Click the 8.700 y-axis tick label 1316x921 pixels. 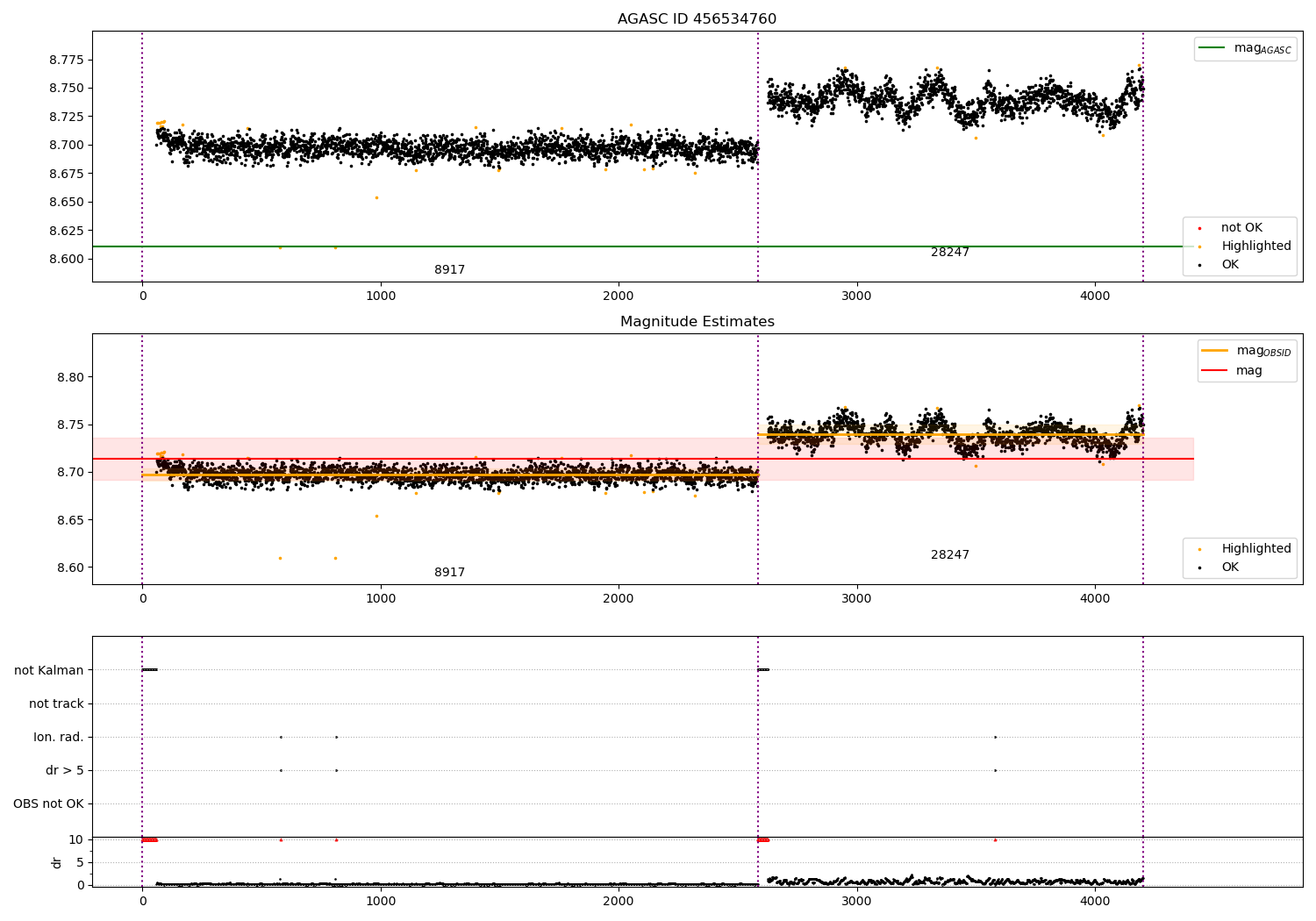[x=66, y=146]
